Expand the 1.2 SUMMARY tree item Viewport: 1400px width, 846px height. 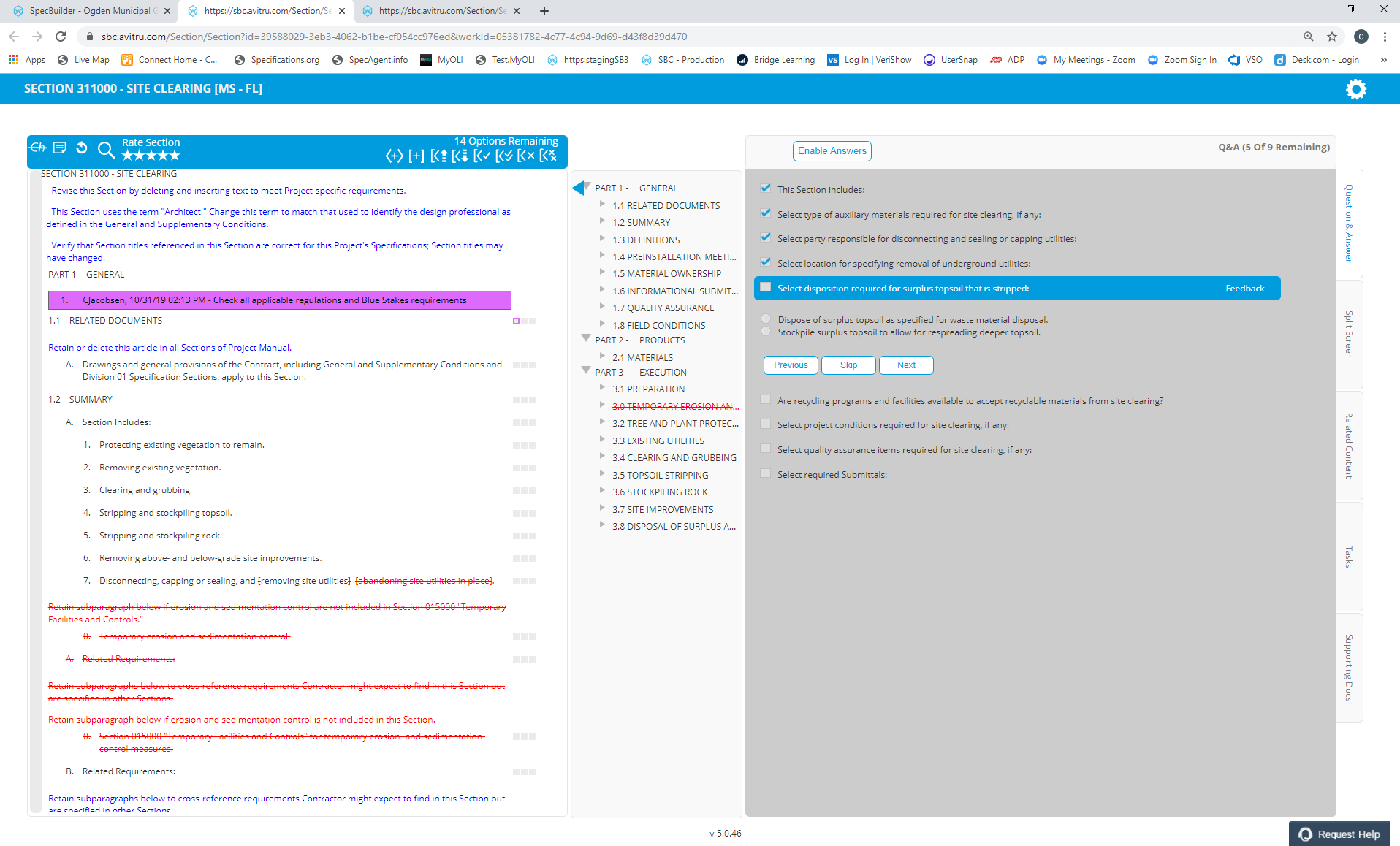coord(603,222)
